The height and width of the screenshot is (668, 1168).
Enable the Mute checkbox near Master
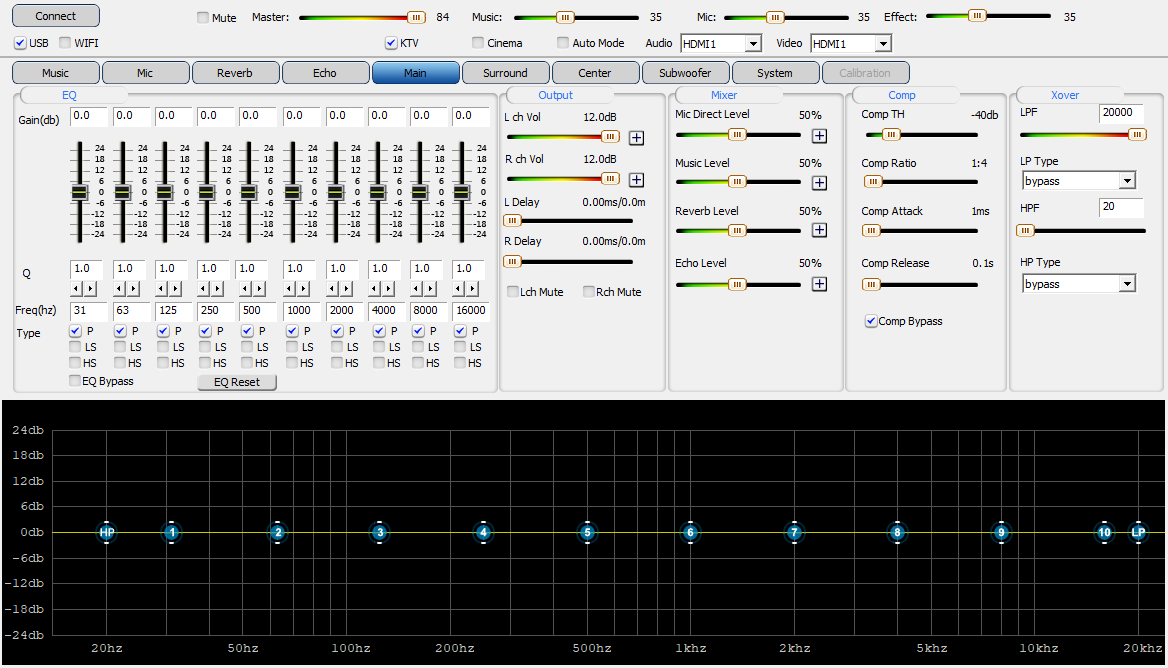[x=203, y=18]
